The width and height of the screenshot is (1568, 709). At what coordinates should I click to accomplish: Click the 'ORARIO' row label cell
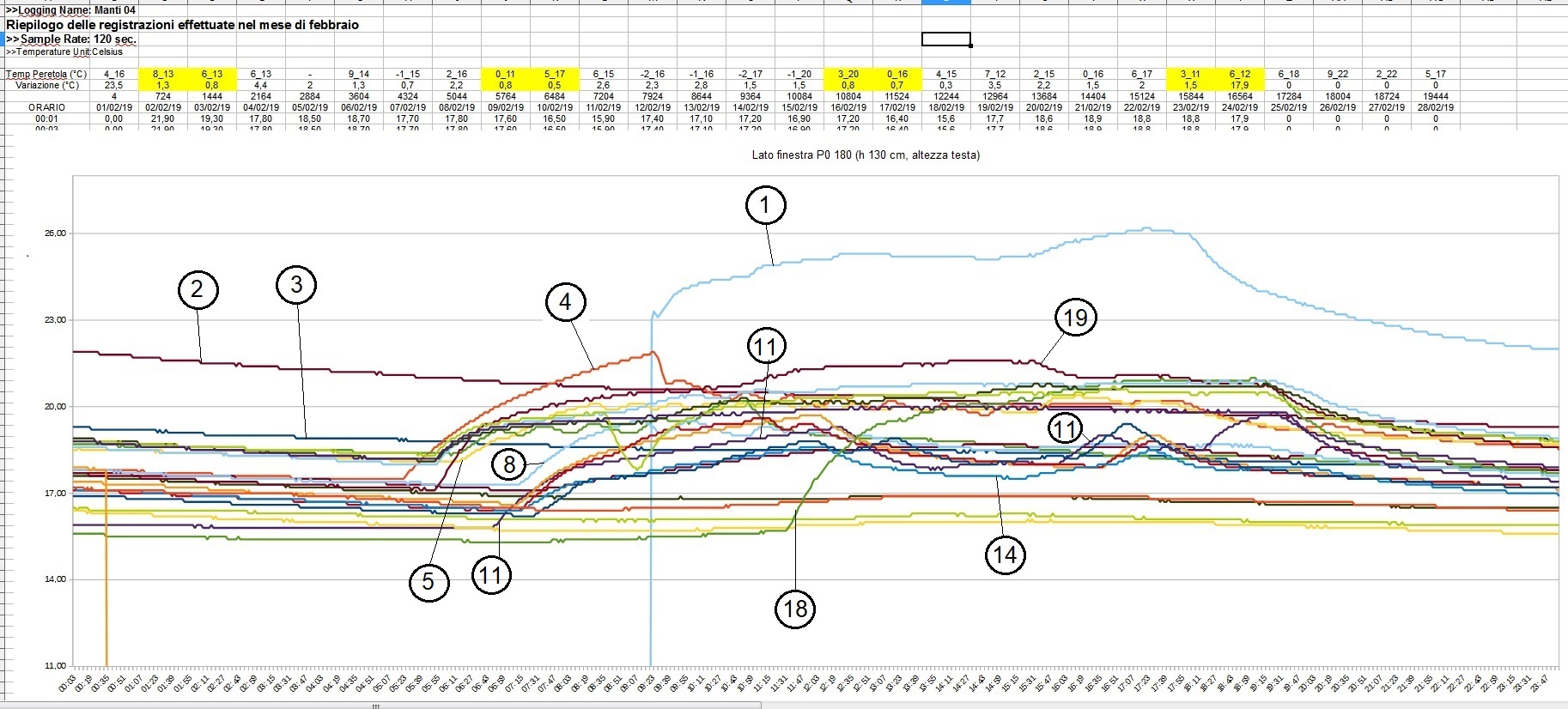click(46, 107)
